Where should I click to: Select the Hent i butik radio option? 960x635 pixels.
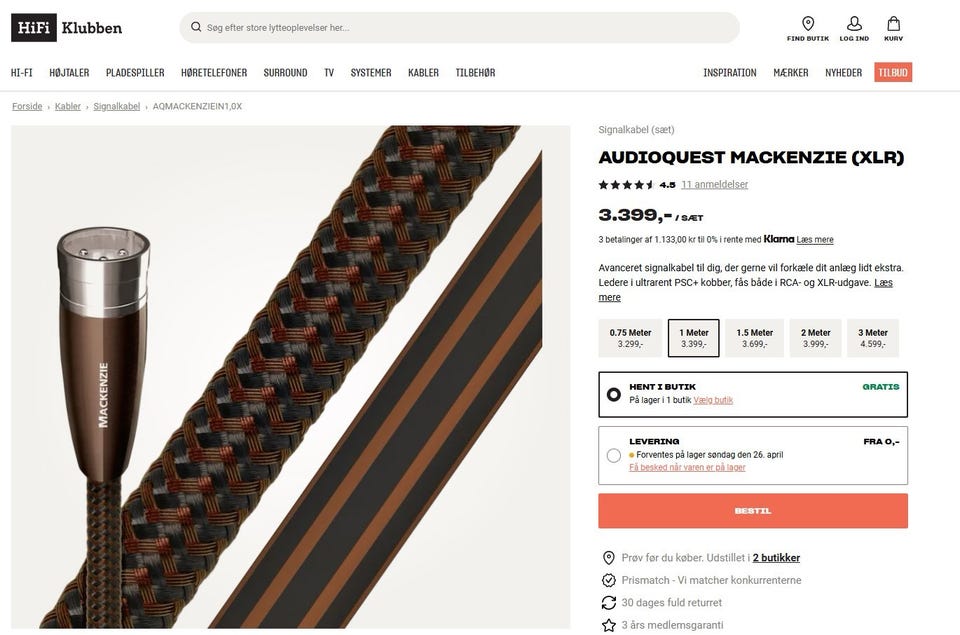(x=613, y=394)
